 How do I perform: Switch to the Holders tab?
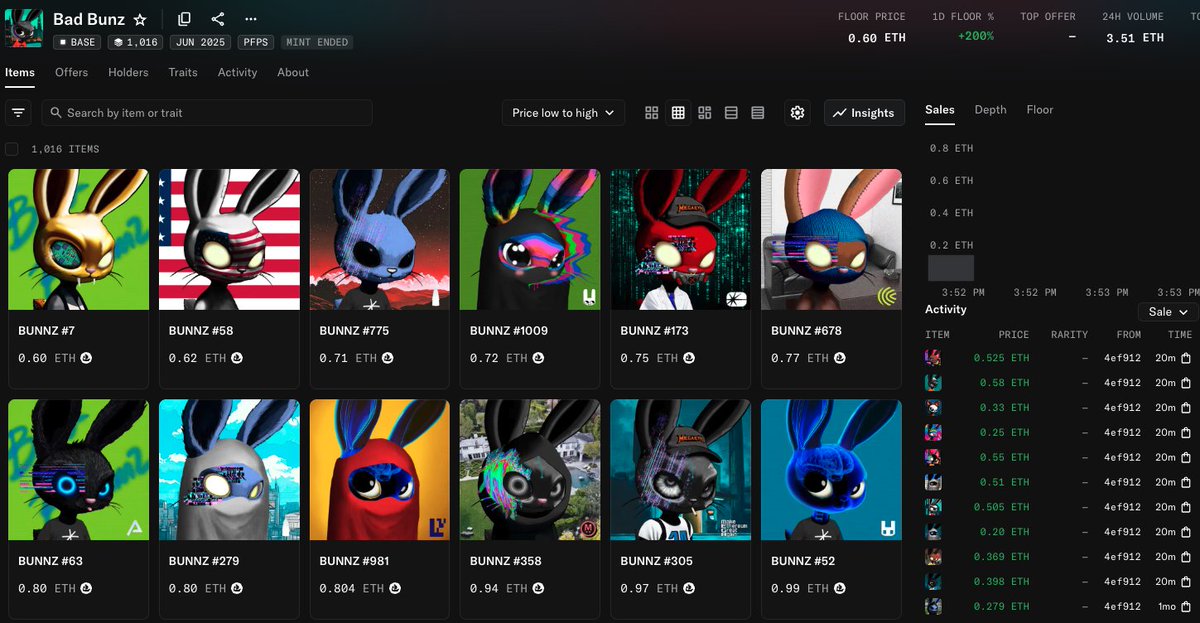128,73
